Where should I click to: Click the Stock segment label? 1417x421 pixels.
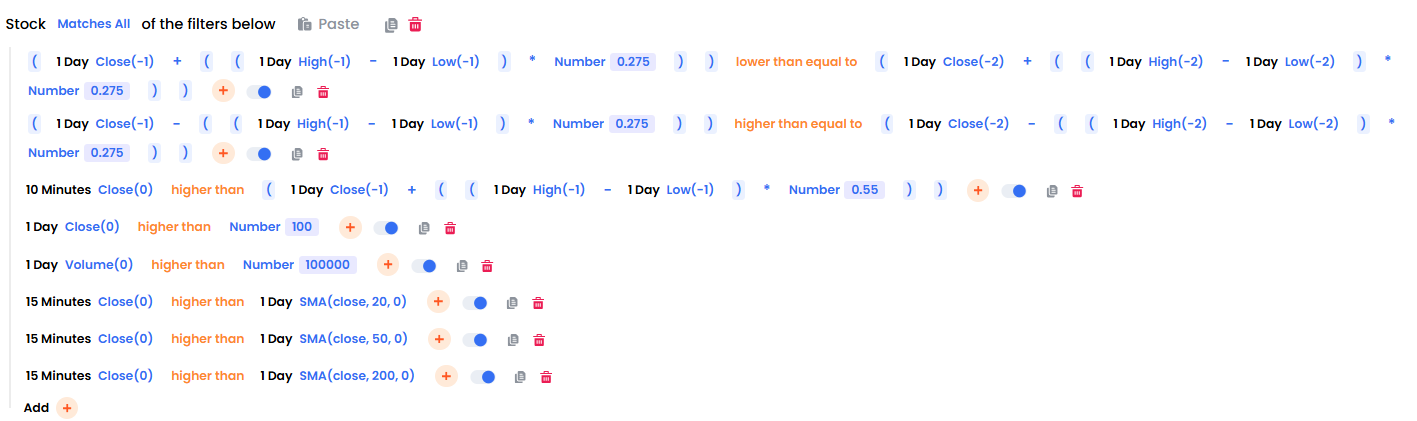click(x=26, y=24)
